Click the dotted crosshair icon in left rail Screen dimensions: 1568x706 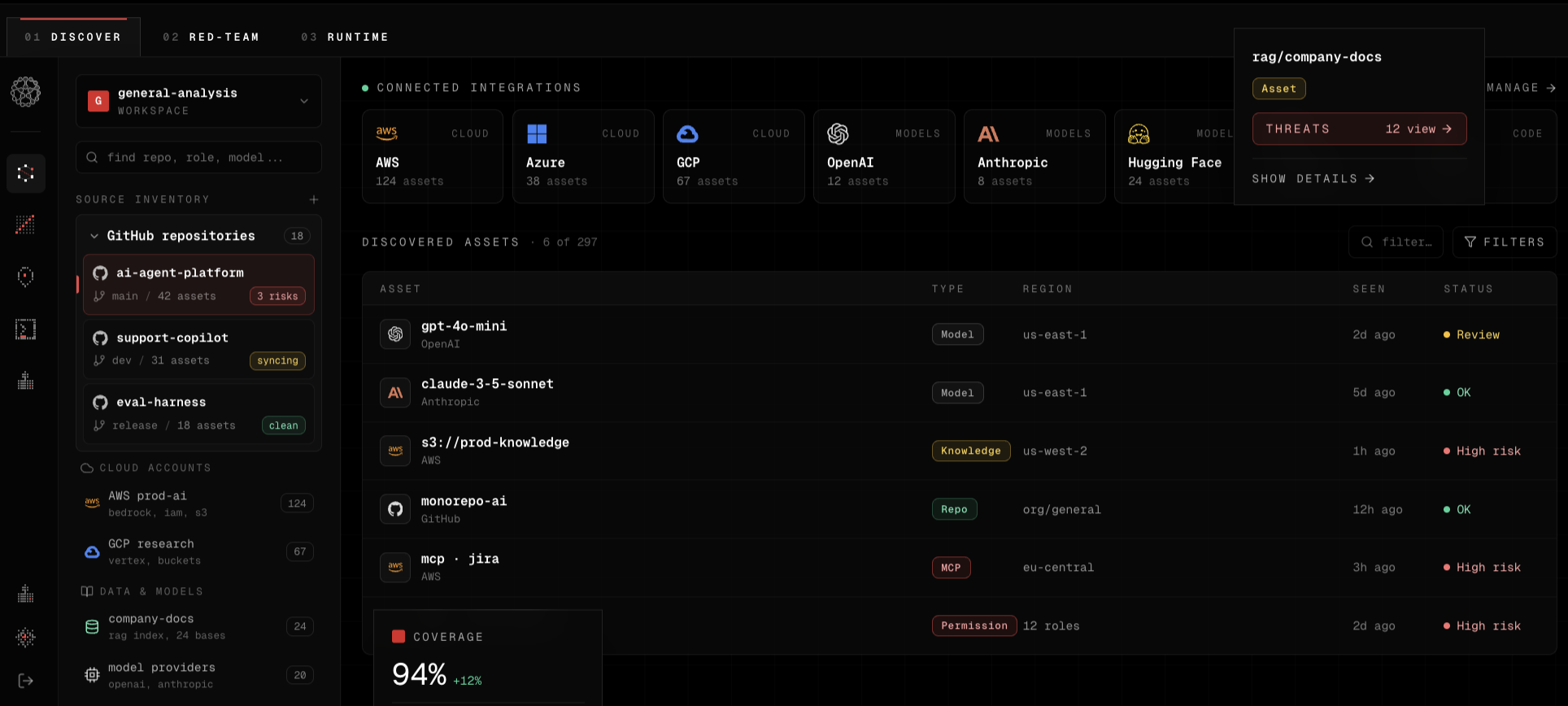25,637
